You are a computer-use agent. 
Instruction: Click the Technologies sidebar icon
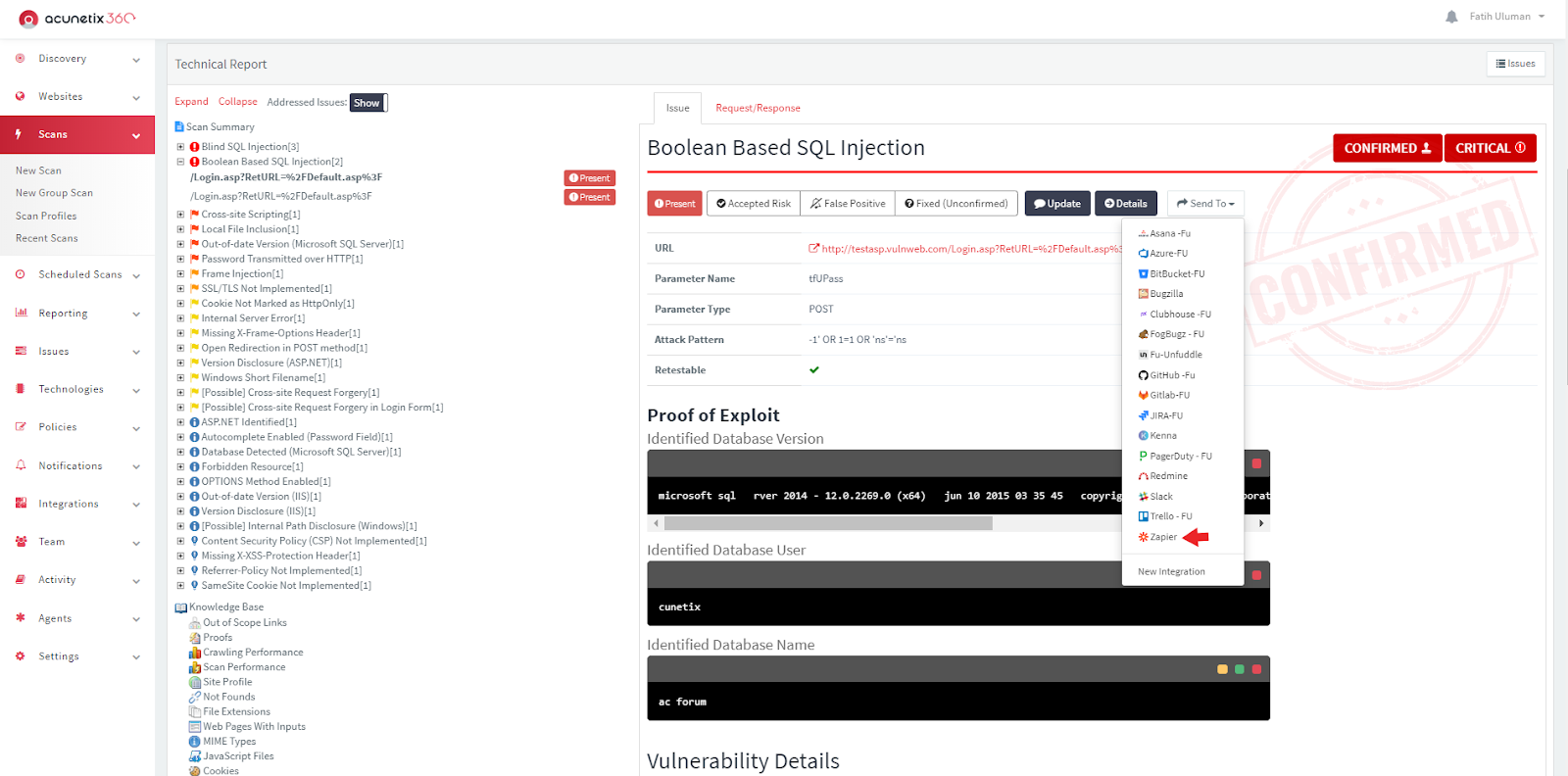coord(21,389)
